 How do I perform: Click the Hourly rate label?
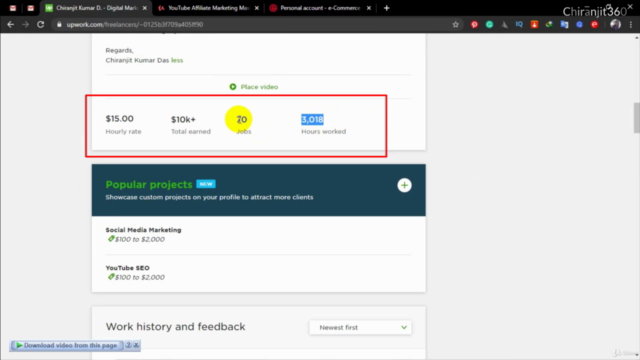tap(123, 131)
